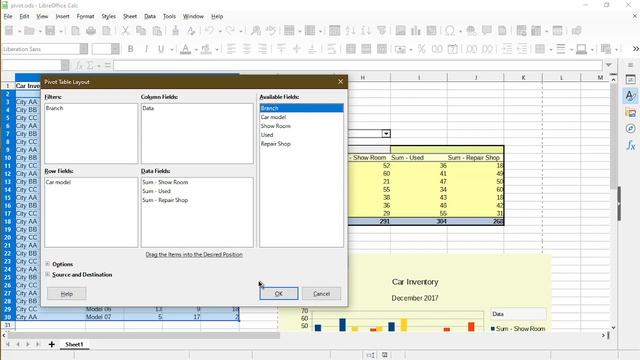The width and height of the screenshot is (640, 360).
Task: Open the Data menu
Action: [150, 16]
